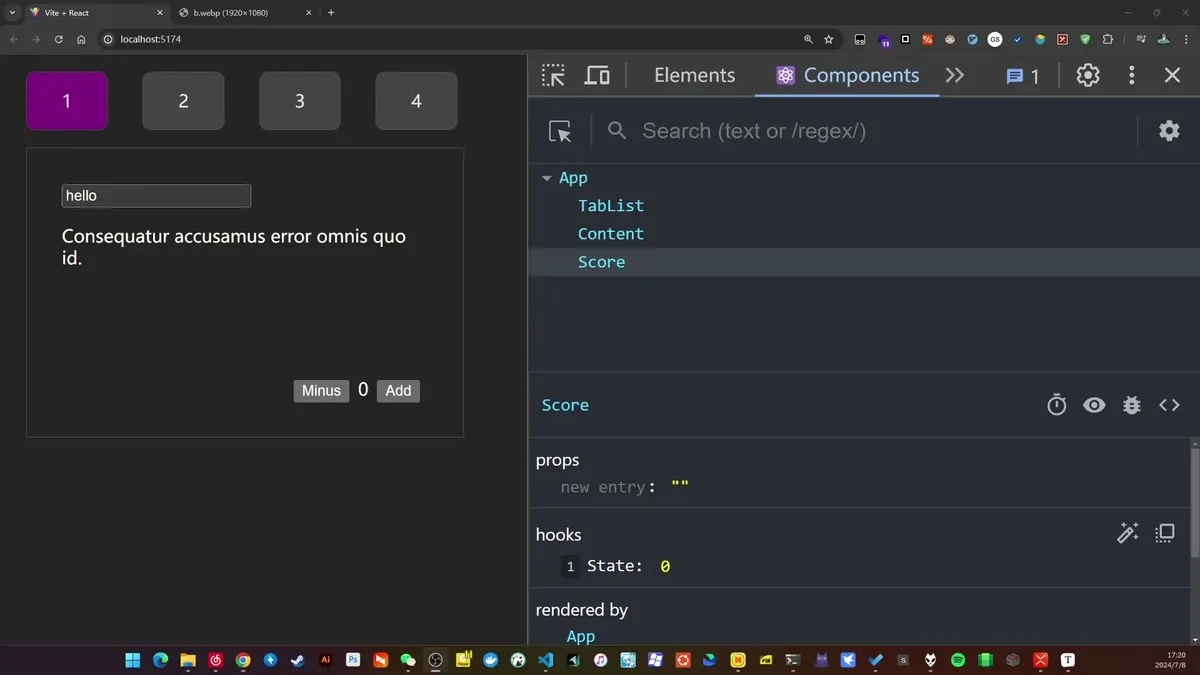Switch to the Elements tab
This screenshot has height=675, width=1200.
694,75
